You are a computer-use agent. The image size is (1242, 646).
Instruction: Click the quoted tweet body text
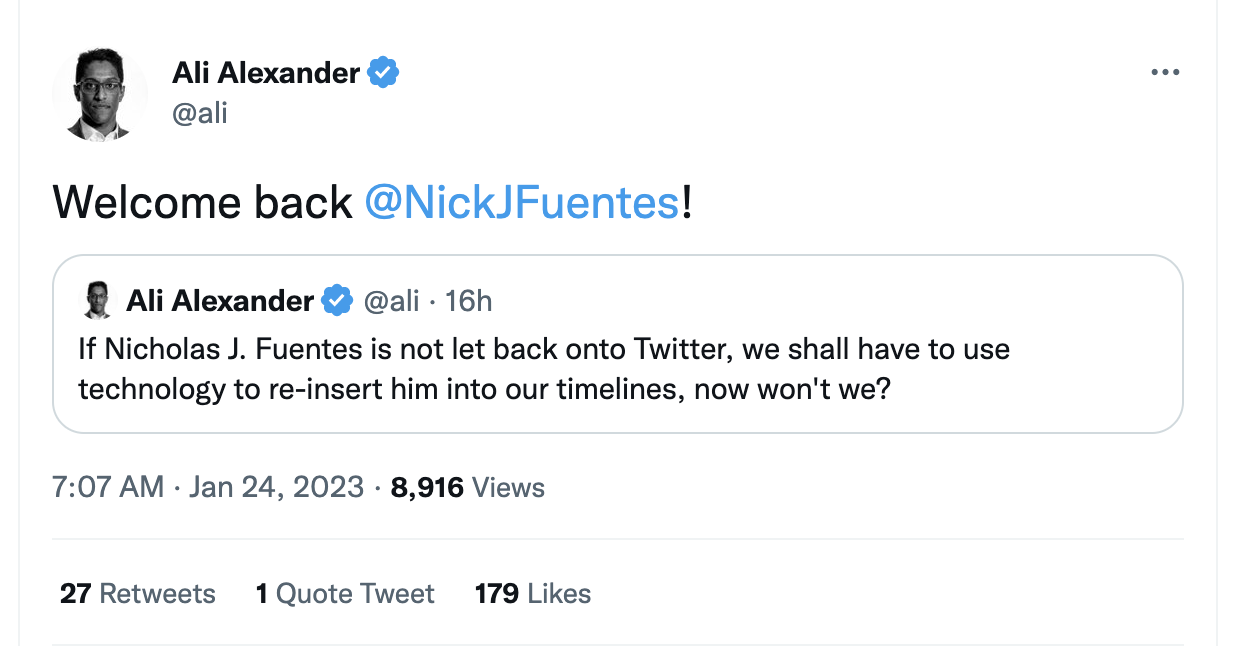coord(542,369)
